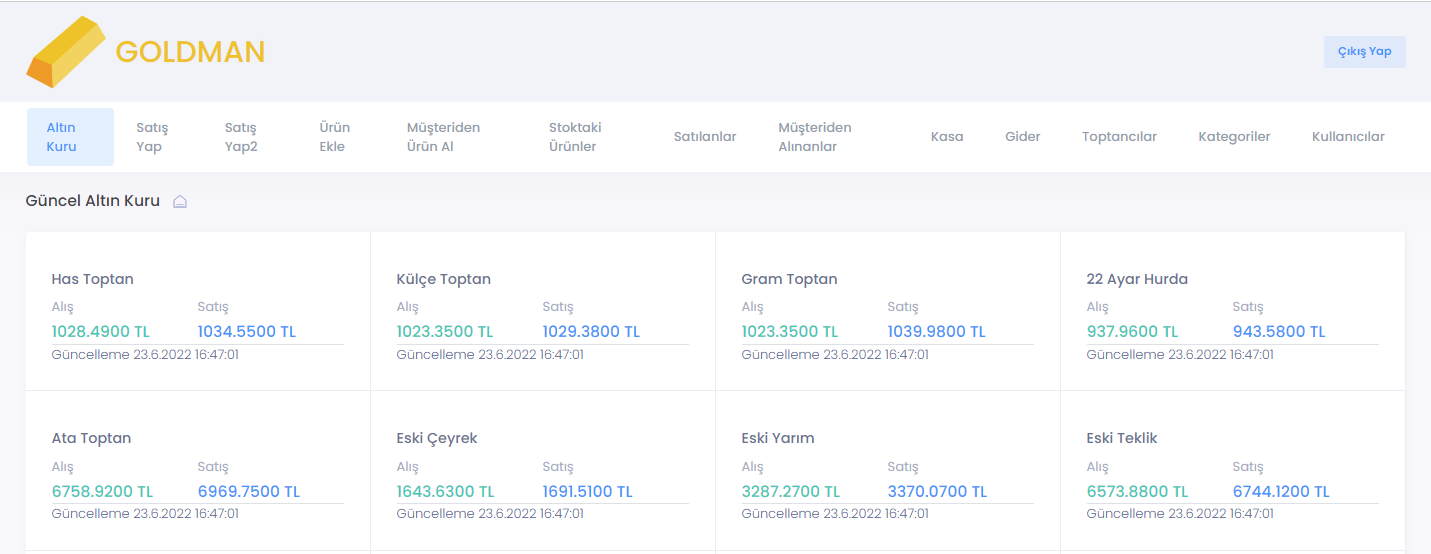Click the Çıkış Yap logout button

pos(1364,52)
